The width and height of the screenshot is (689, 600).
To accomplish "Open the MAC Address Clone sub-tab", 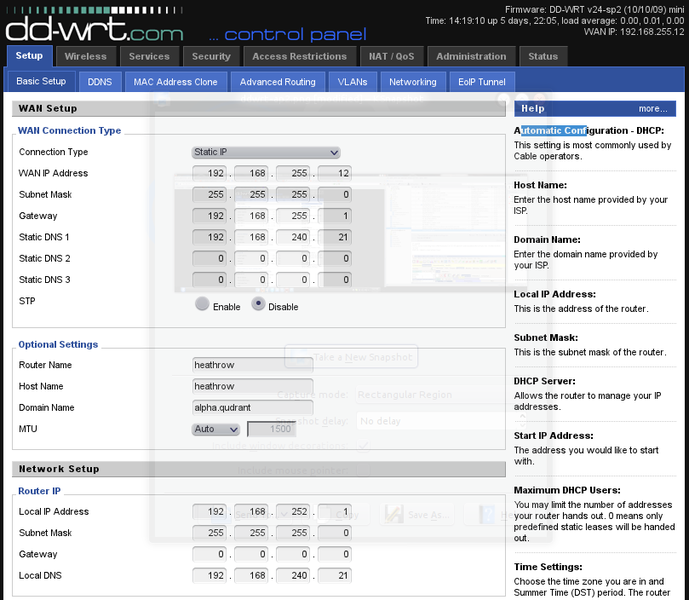I will 176,81.
